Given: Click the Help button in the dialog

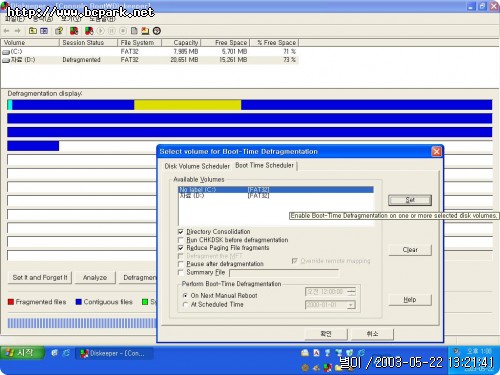Looking at the screenshot, I should tap(410, 300).
